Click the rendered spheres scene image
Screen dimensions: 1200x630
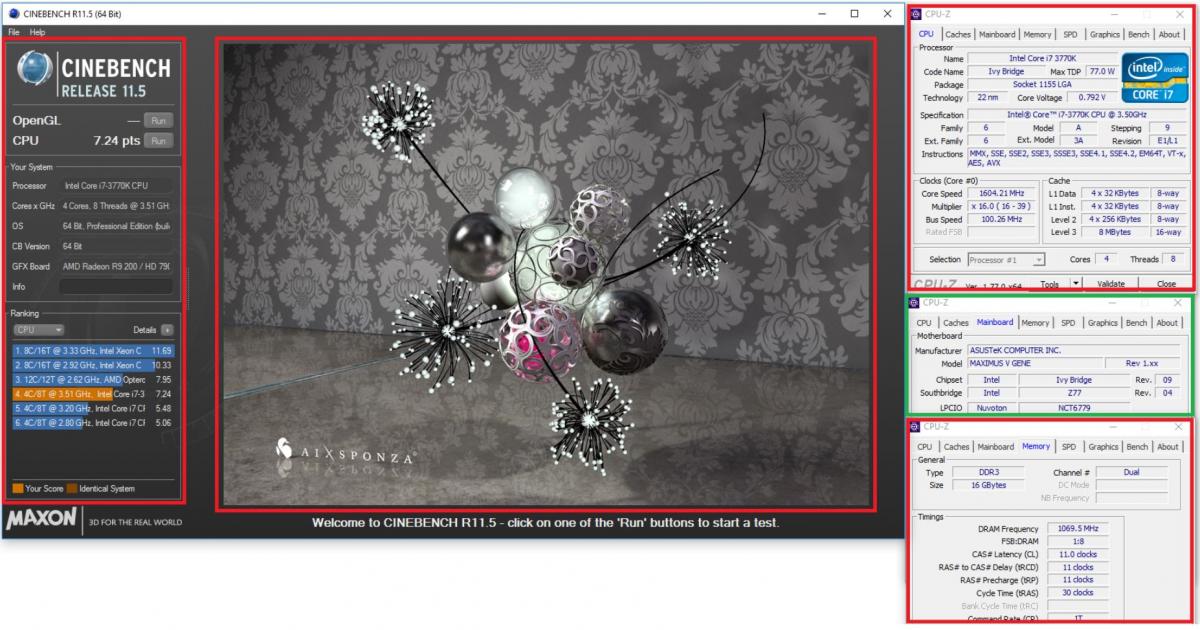click(x=547, y=273)
